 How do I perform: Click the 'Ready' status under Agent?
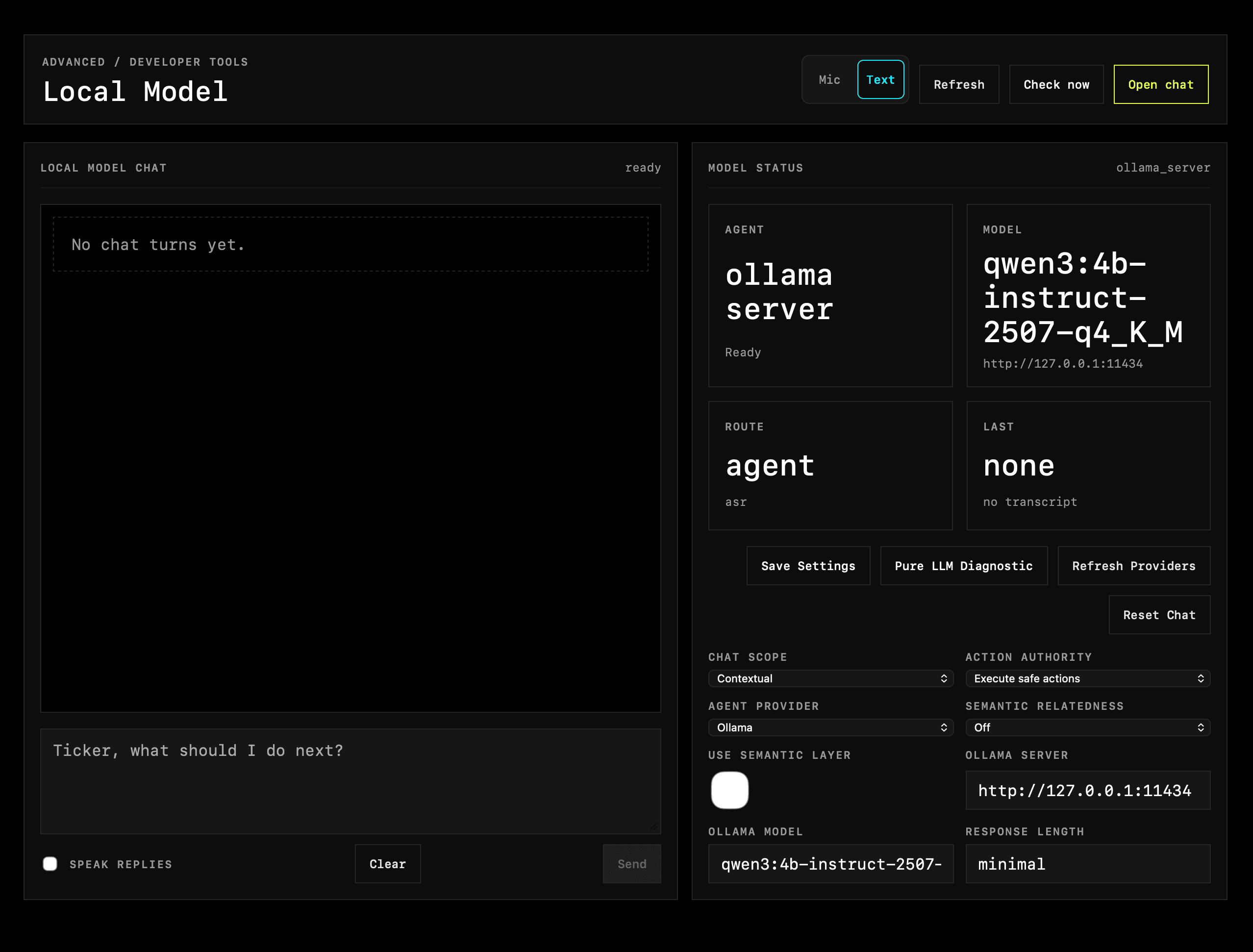point(742,352)
